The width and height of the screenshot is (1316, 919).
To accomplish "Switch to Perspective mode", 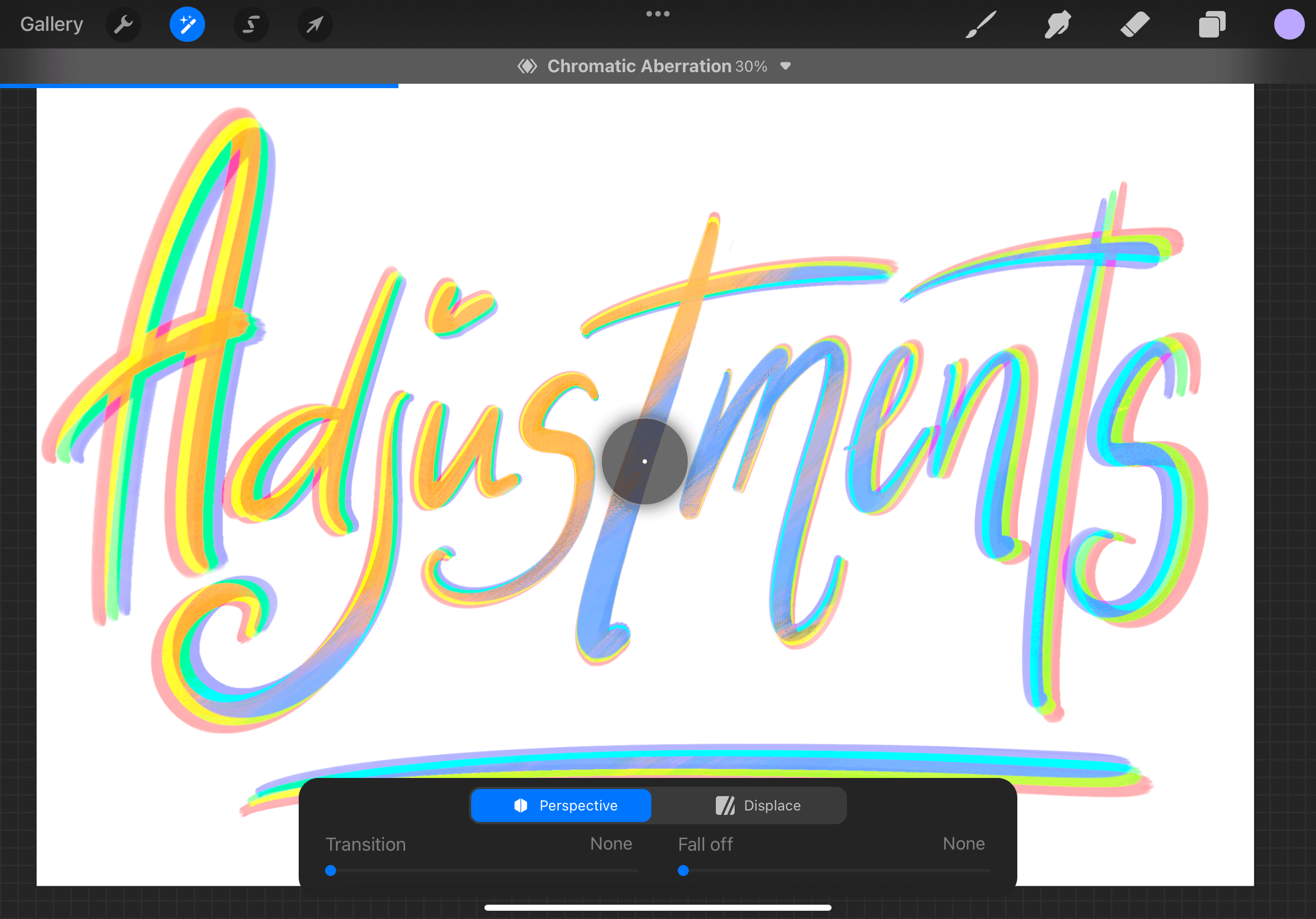I will tap(560, 806).
